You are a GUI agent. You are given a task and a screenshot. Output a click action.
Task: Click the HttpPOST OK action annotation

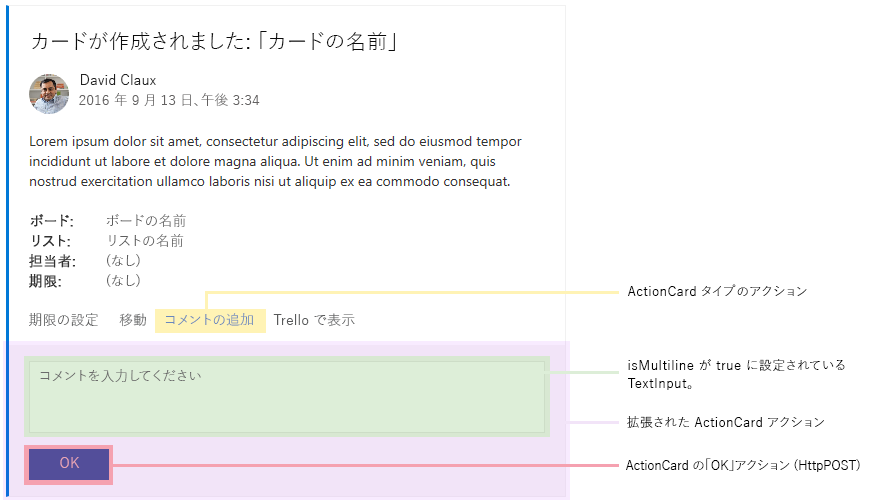point(743,465)
